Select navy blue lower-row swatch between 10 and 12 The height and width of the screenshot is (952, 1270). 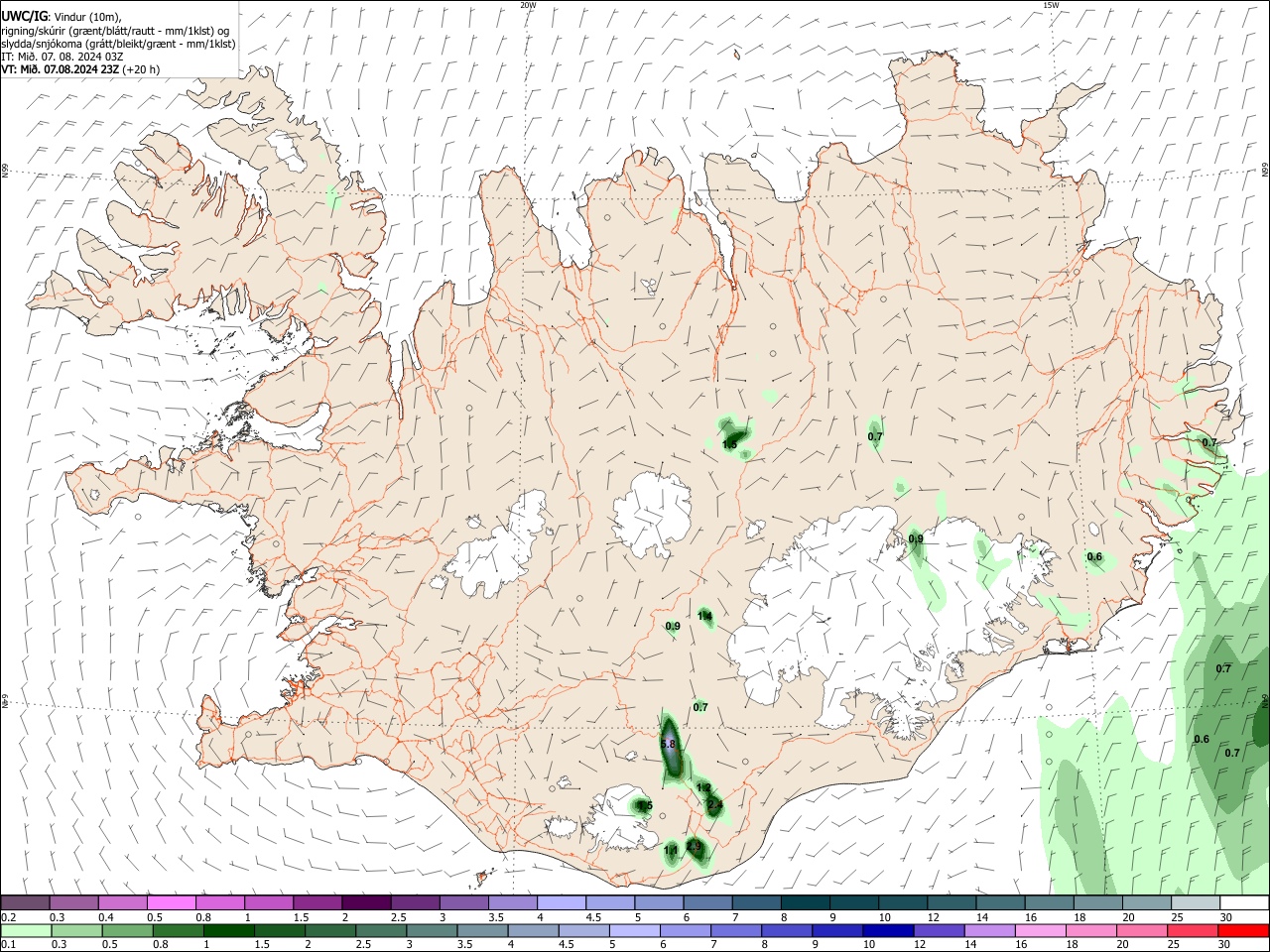tap(888, 931)
